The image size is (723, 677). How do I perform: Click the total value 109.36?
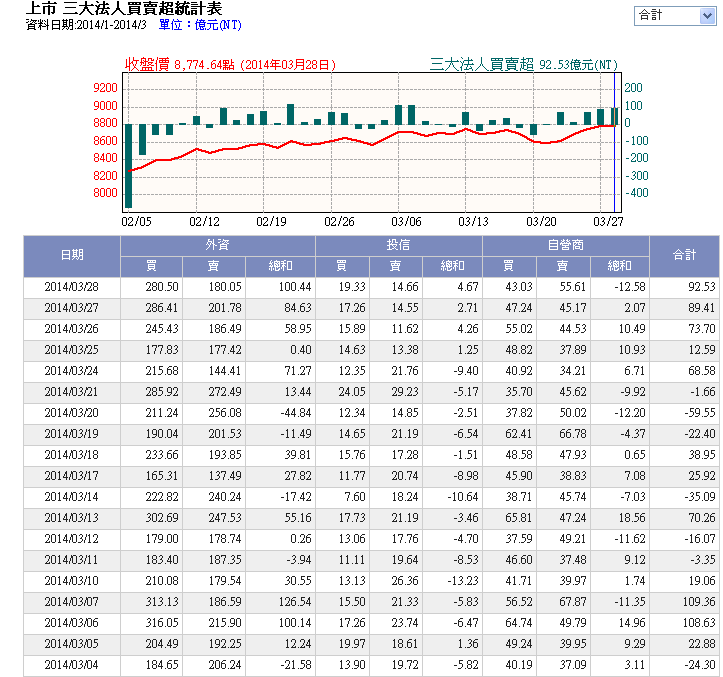tap(699, 602)
